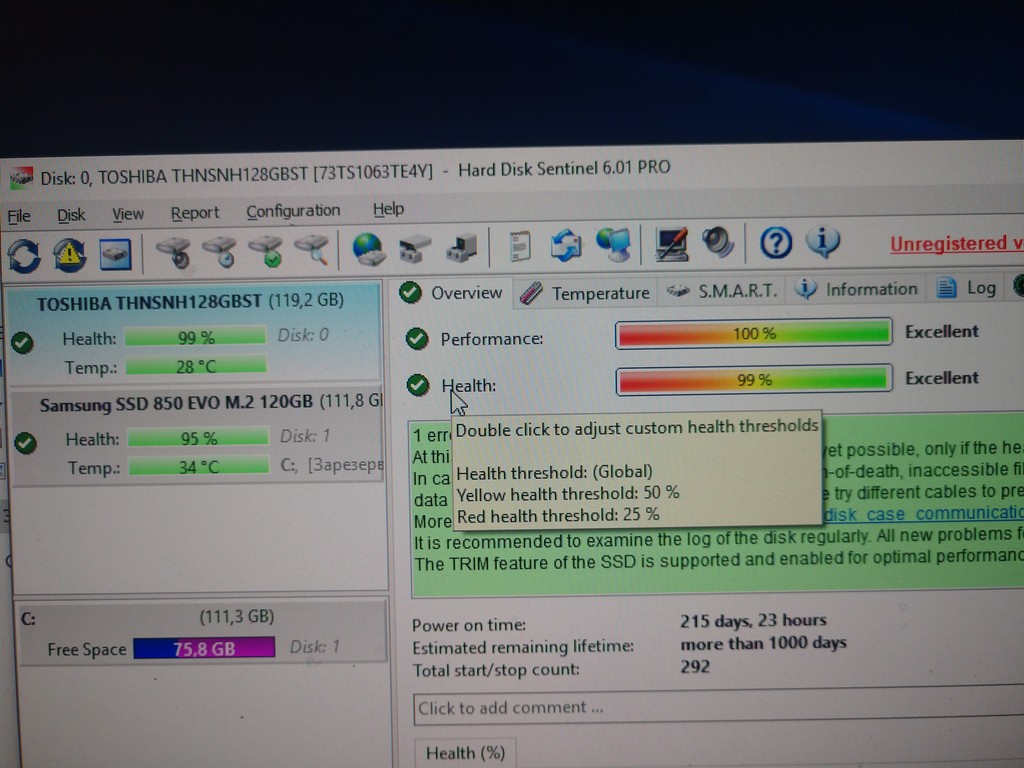Image resolution: width=1024 pixels, height=768 pixels.
Task: Click Samsung 95 % health bar
Action: (x=198, y=438)
